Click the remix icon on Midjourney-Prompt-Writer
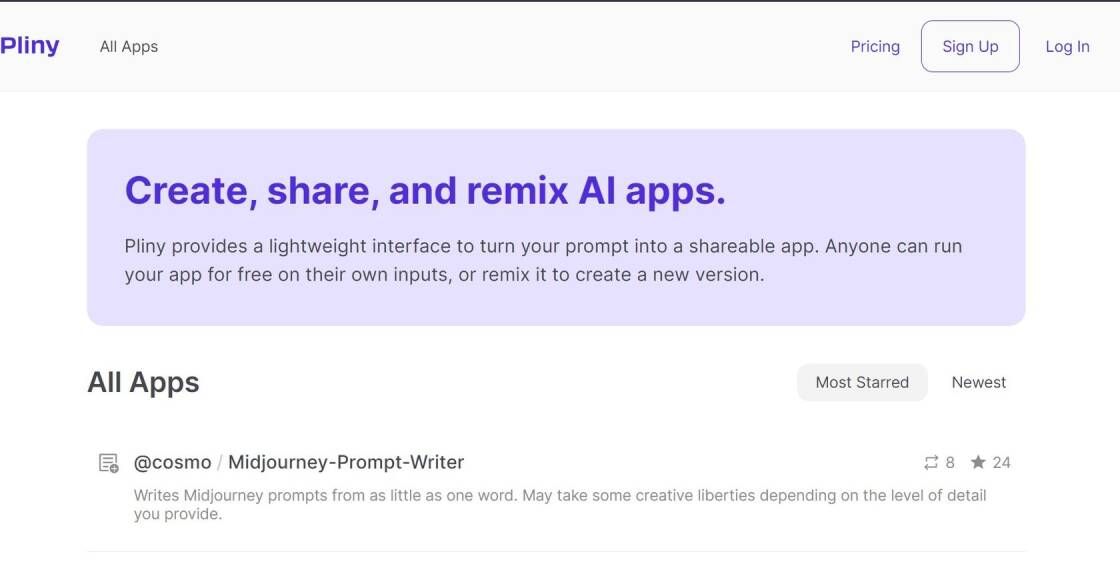Image resolution: width=1120 pixels, height=584 pixels. (931, 463)
